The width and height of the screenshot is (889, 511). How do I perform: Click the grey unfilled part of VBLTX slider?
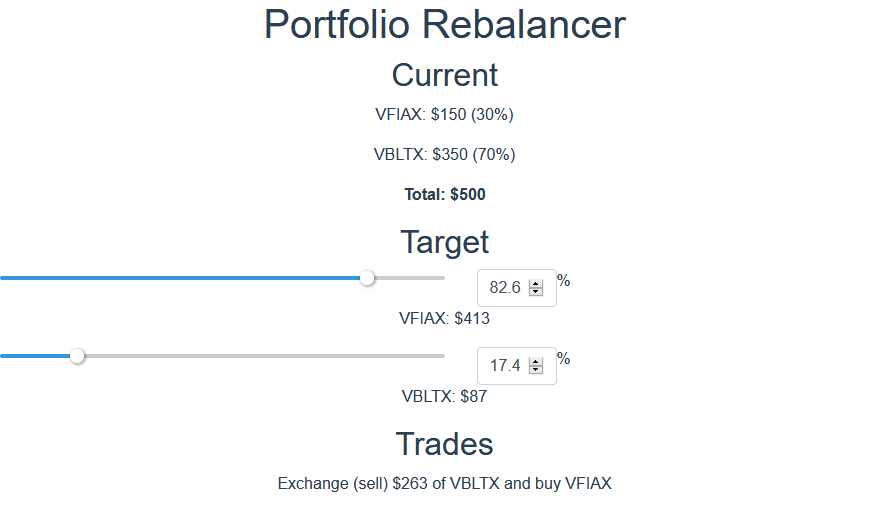pos(265,356)
